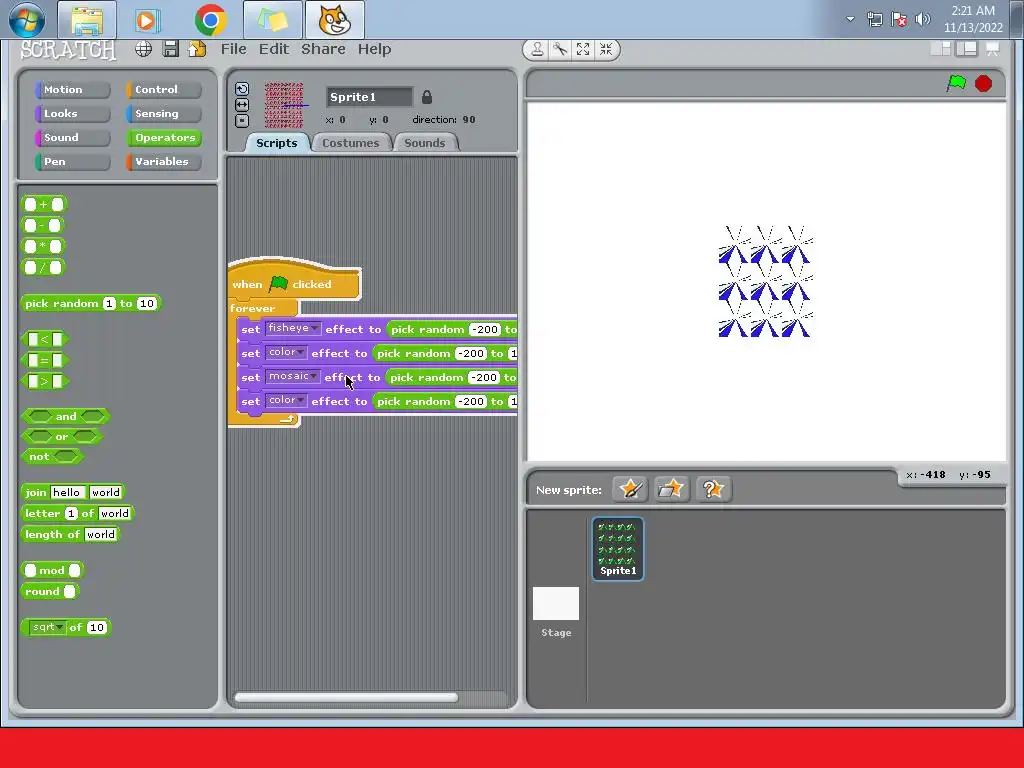
Task: Paint a new sprite
Action: (630, 489)
